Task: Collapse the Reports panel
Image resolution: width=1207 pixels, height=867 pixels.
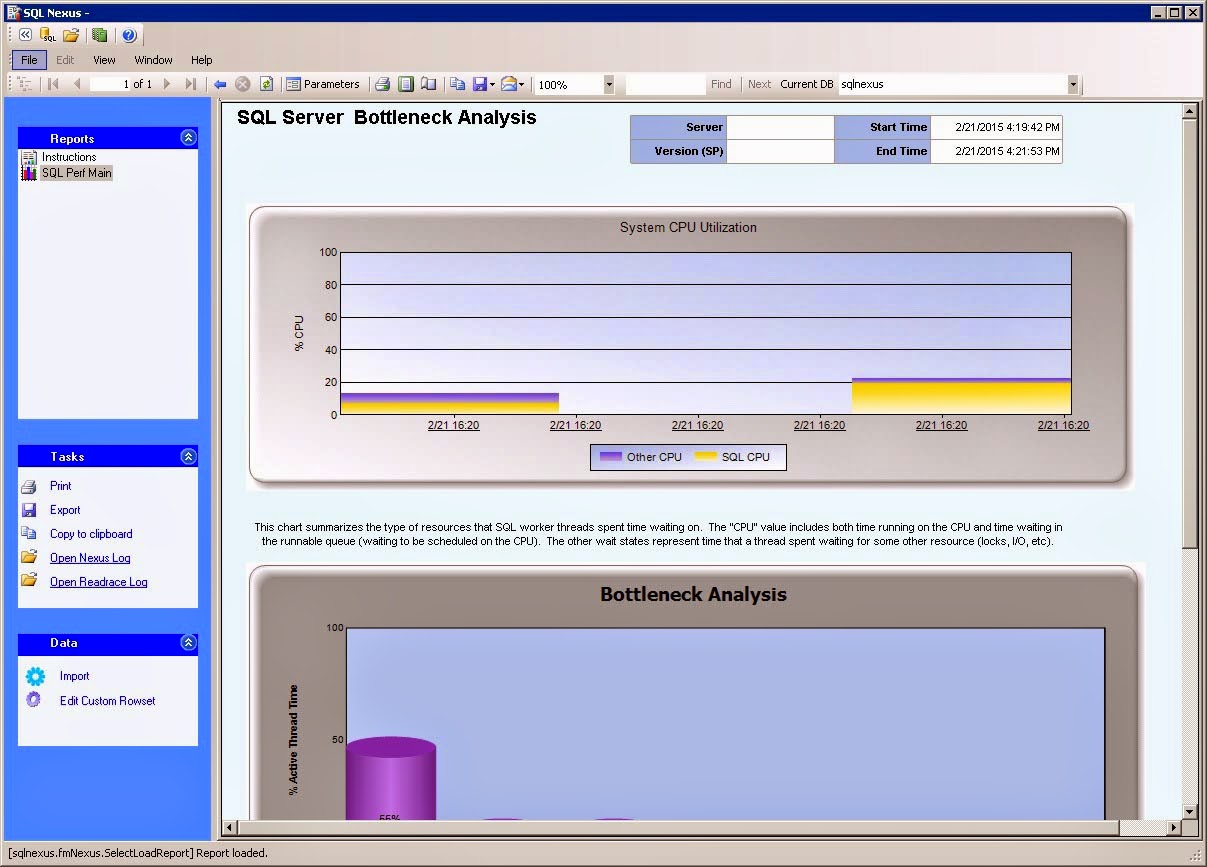Action: [188, 138]
